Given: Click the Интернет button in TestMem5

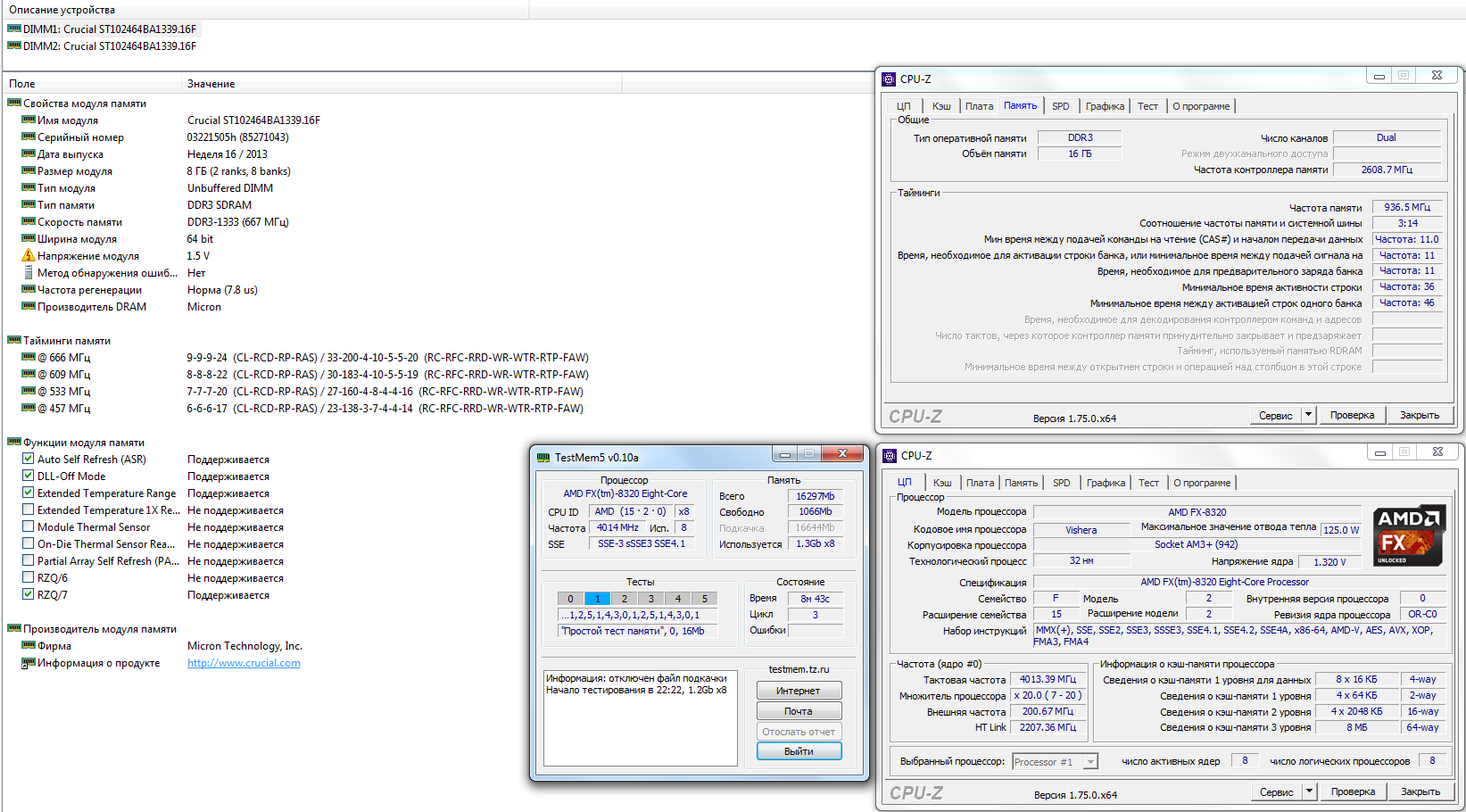Looking at the screenshot, I should tap(799, 691).
